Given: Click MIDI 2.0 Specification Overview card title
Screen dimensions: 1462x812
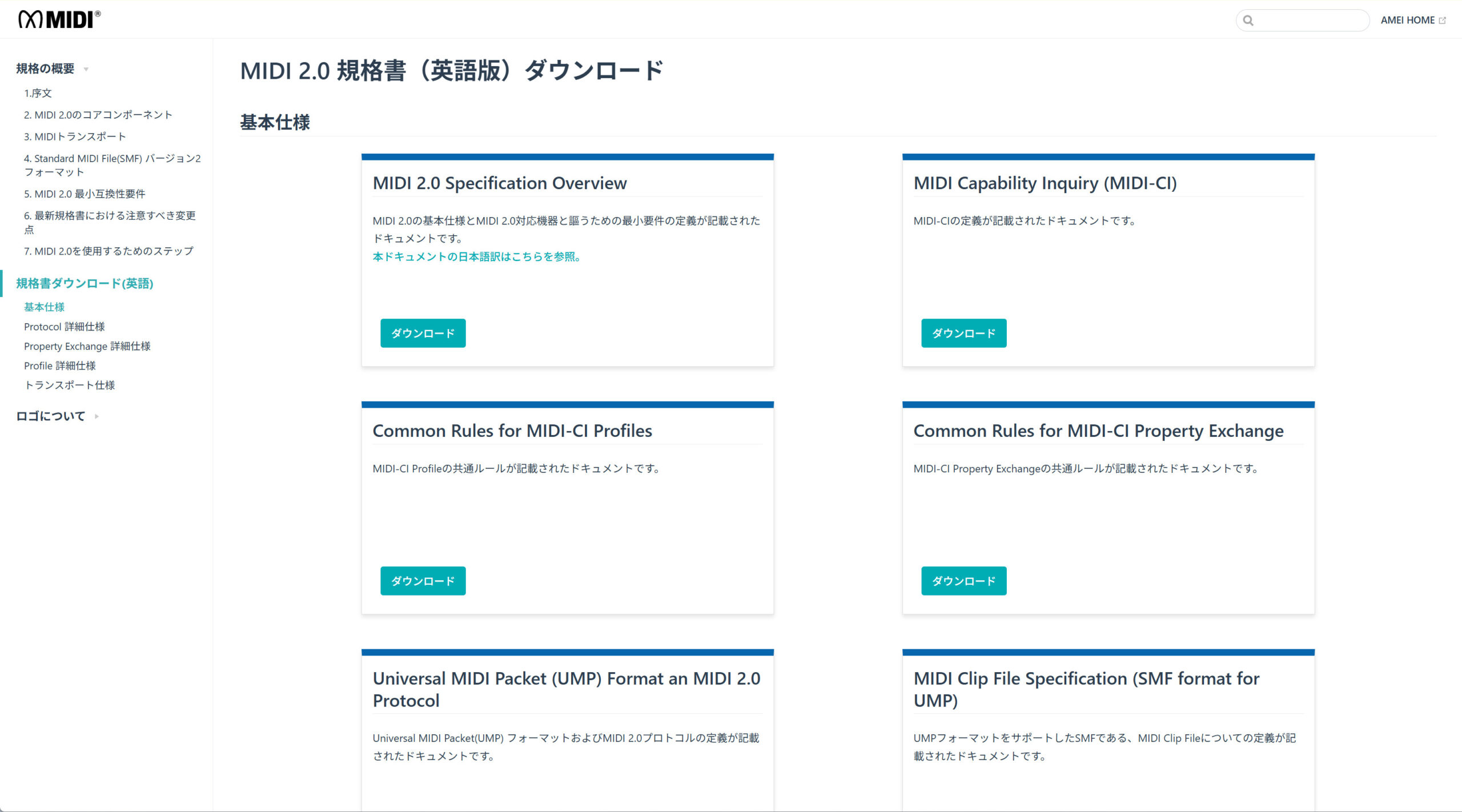Looking at the screenshot, I should point(500,183).
